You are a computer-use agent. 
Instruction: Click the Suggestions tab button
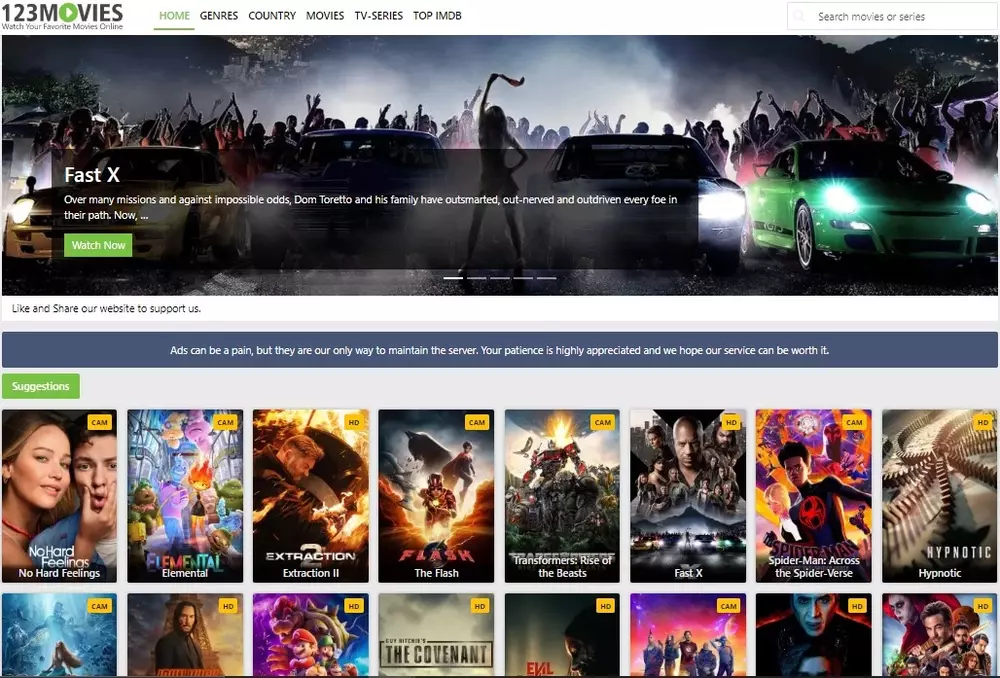pos(41,386)
